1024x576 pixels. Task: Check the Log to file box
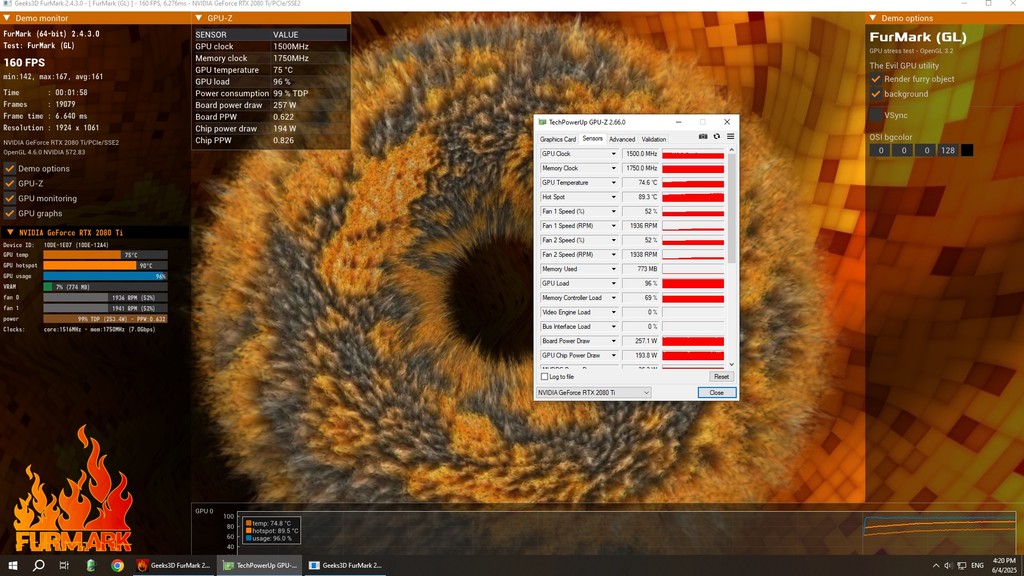point(545,377)
